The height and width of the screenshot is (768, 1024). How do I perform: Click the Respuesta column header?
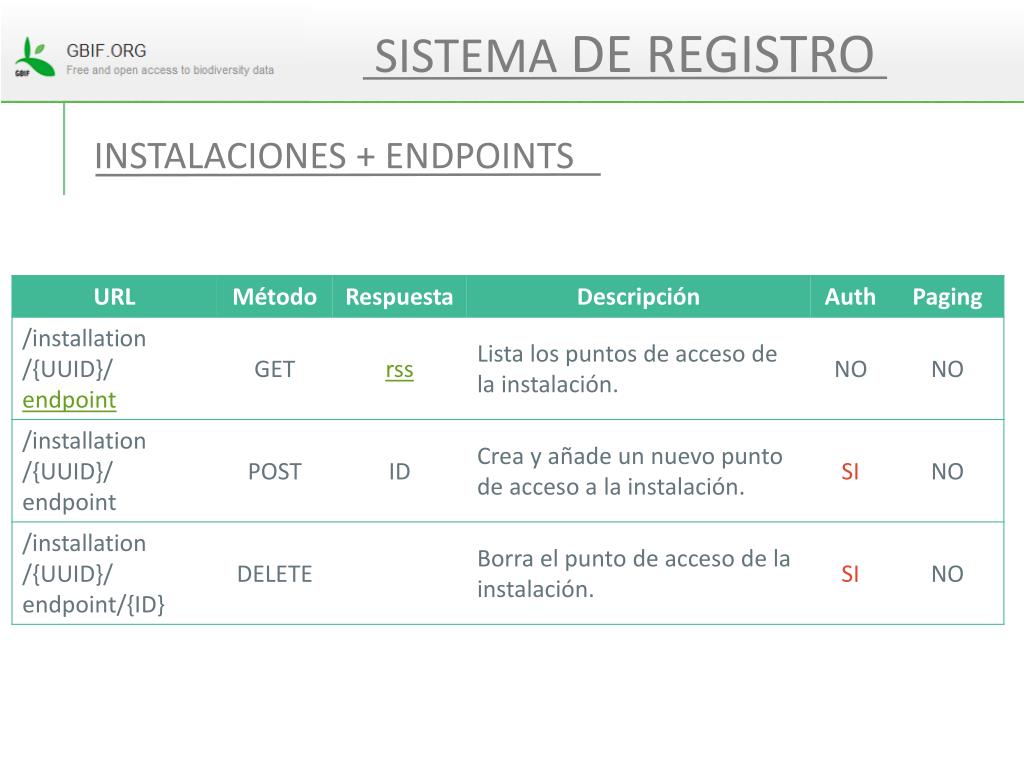399,297
